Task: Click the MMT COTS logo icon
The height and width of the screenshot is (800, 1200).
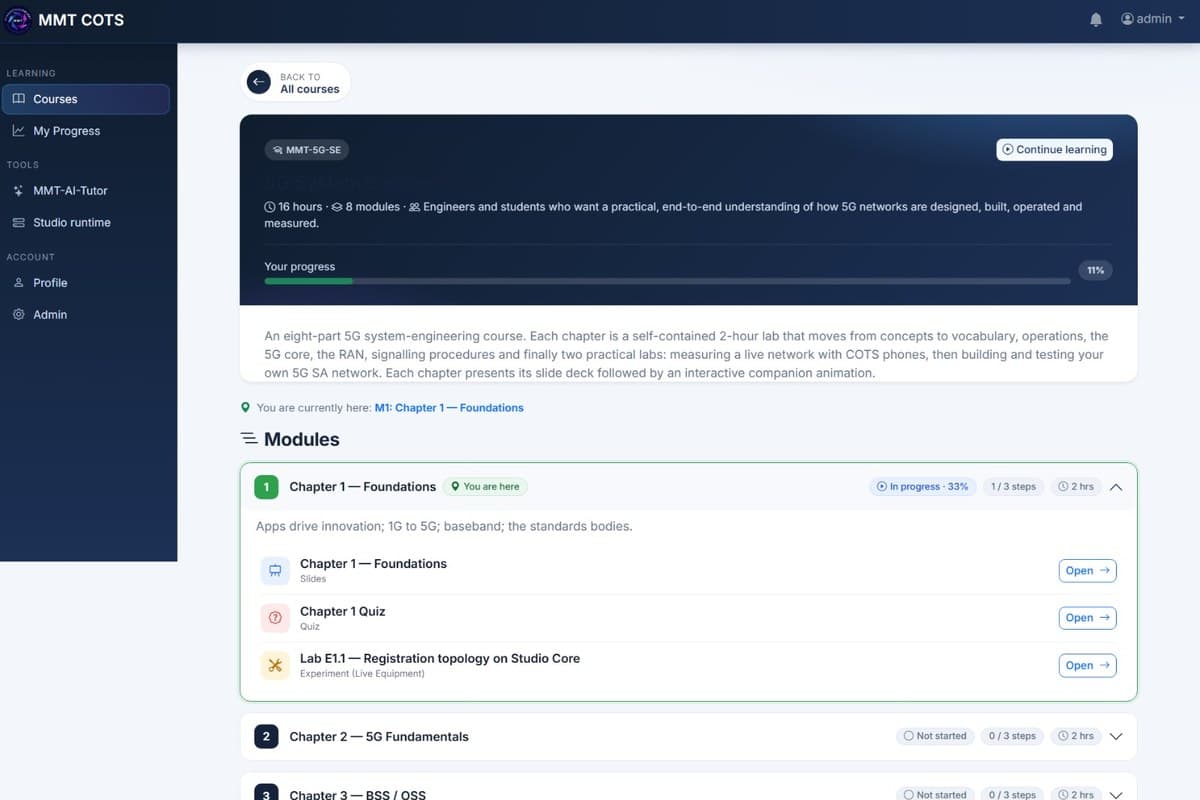Action: [18, 19]
